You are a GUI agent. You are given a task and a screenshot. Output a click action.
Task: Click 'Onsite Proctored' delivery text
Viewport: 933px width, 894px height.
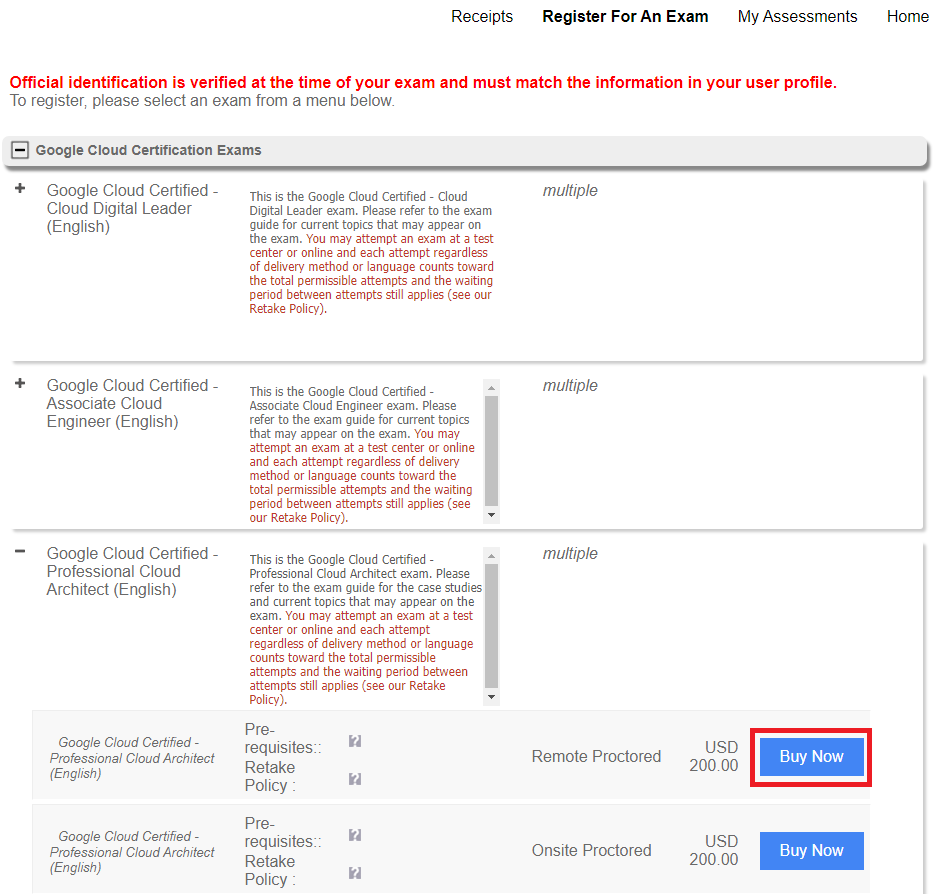pyautogui.click(x=591, y=850)
